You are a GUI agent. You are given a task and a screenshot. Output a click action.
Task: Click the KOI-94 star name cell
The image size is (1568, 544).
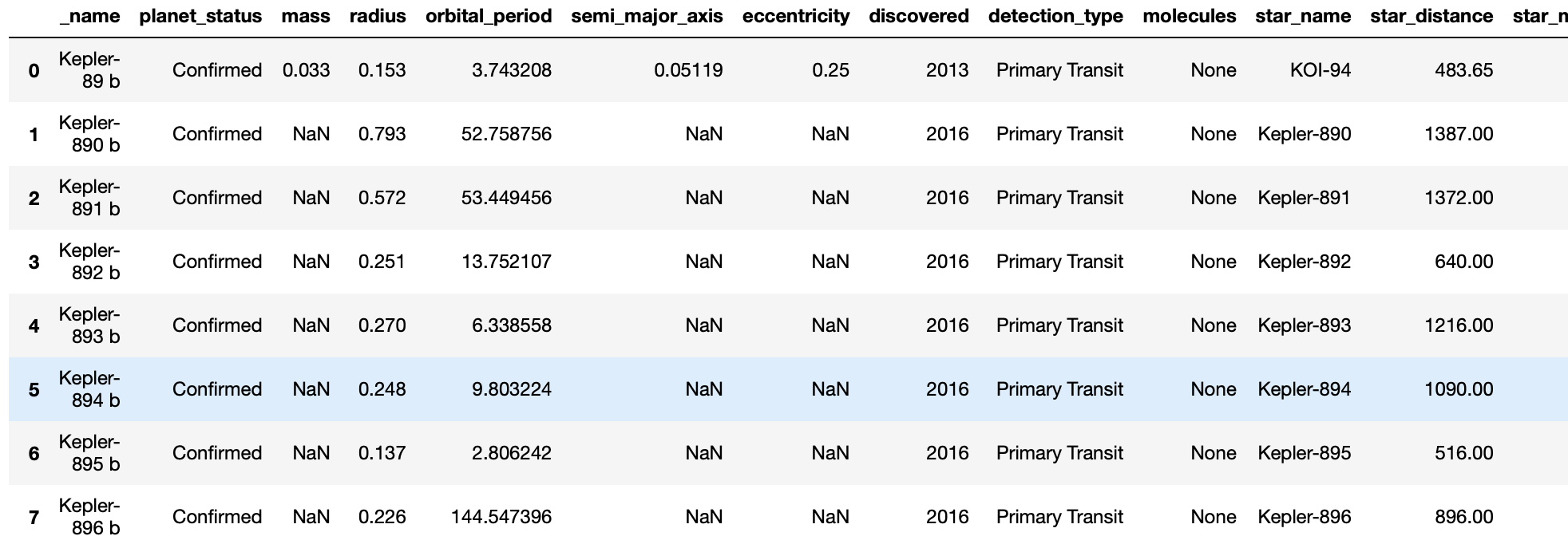click(x=1321, y=70)
